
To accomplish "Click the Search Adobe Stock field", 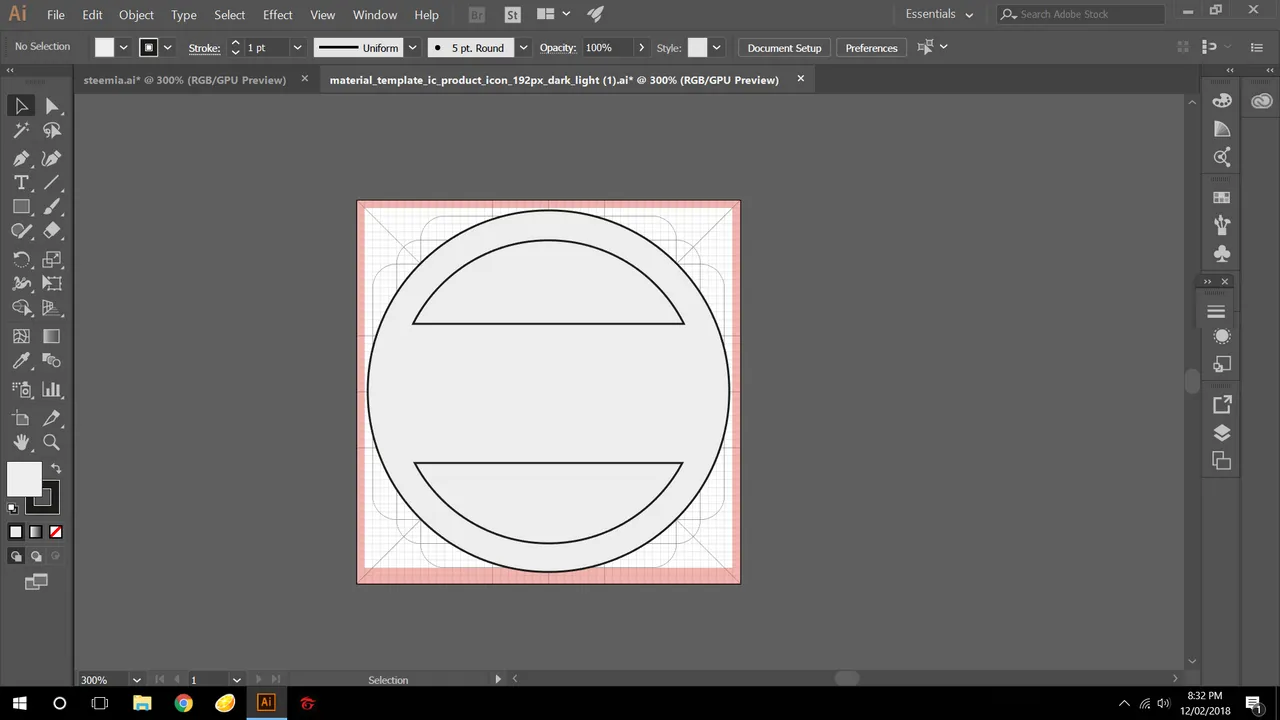I will point(1082,14).
